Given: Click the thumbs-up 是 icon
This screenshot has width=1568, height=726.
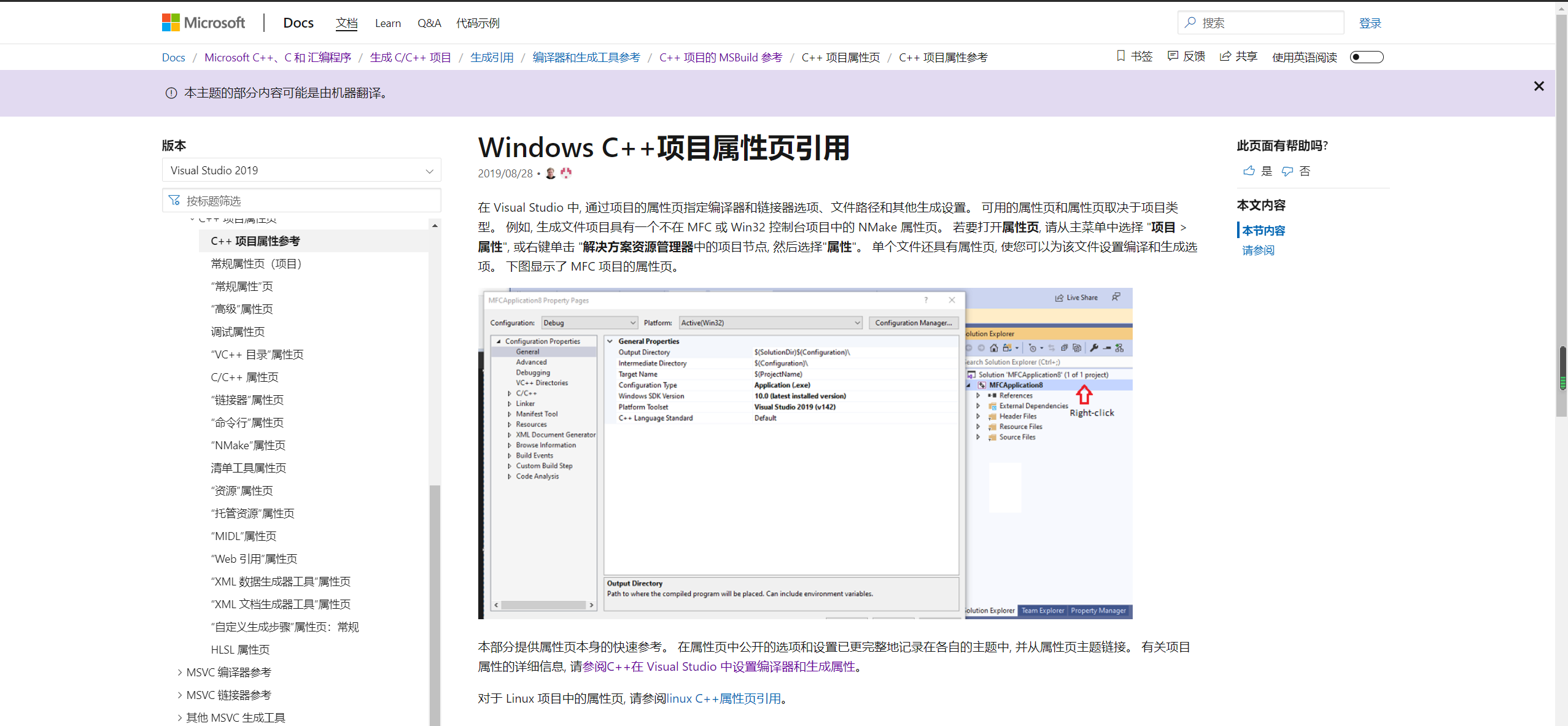Looking at the screenshot, I should (1249, 171).
